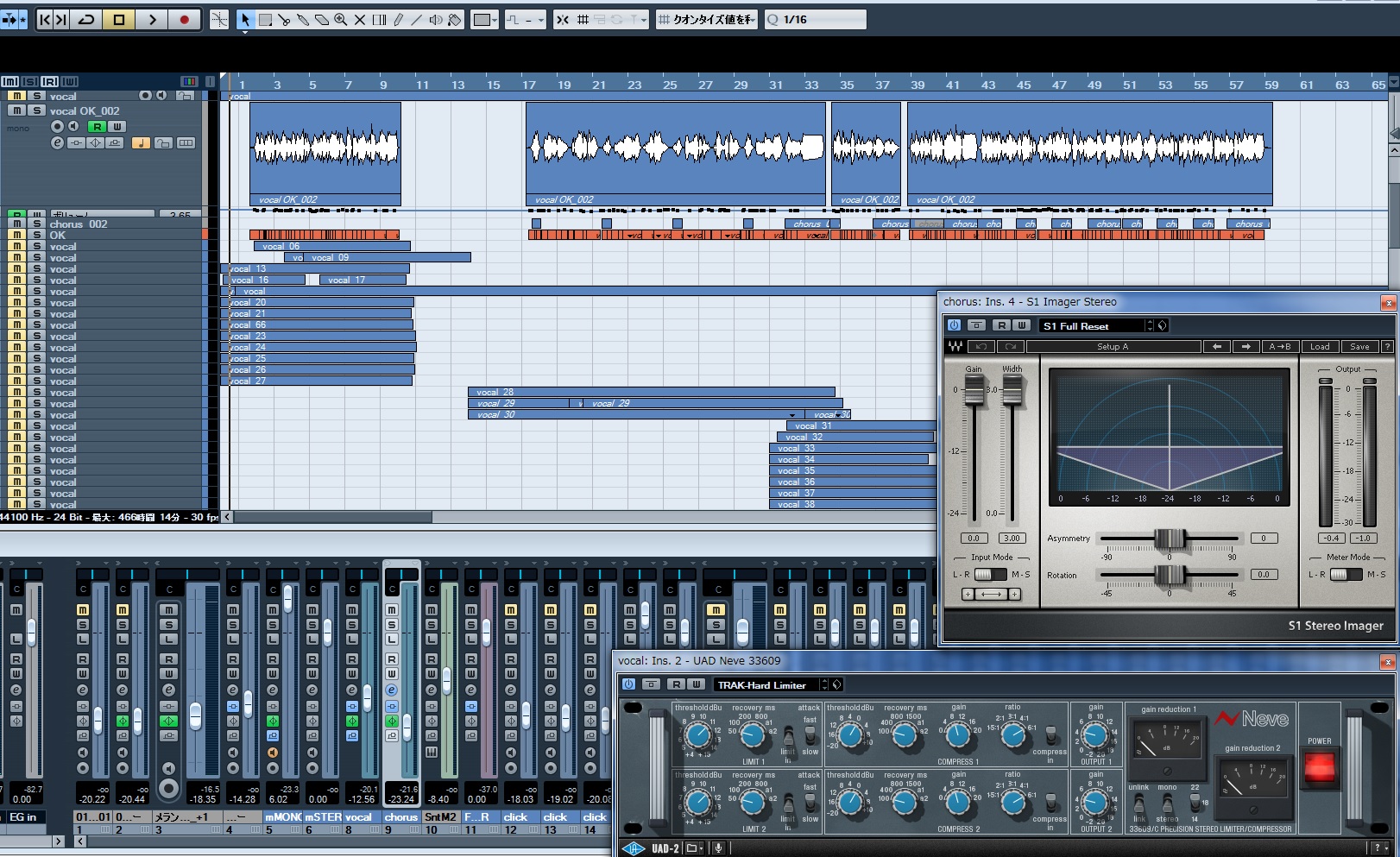
Task: Toggle global Read automation button above track list
Action: (50, 81)
